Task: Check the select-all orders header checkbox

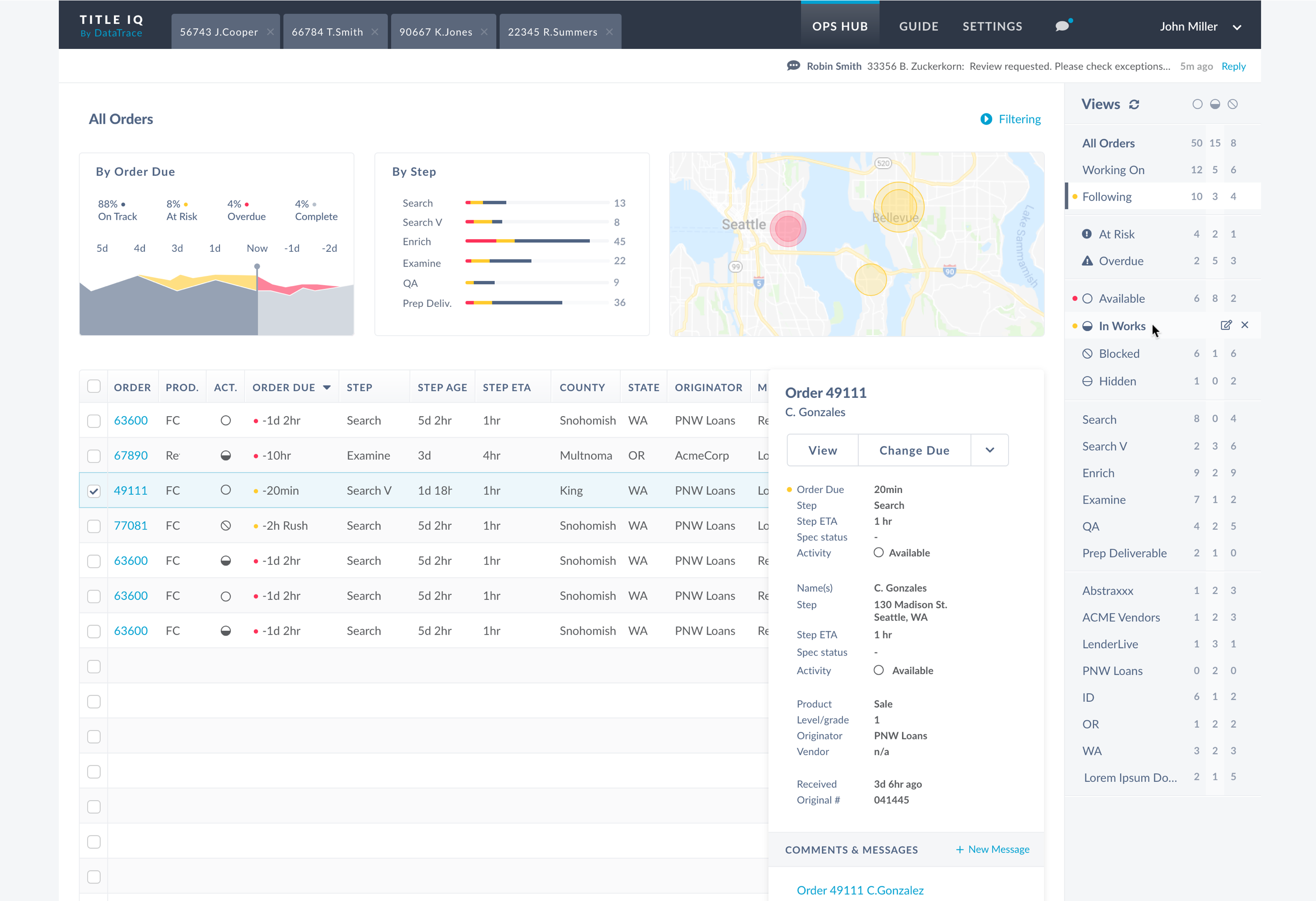Action: pos(94,386)
